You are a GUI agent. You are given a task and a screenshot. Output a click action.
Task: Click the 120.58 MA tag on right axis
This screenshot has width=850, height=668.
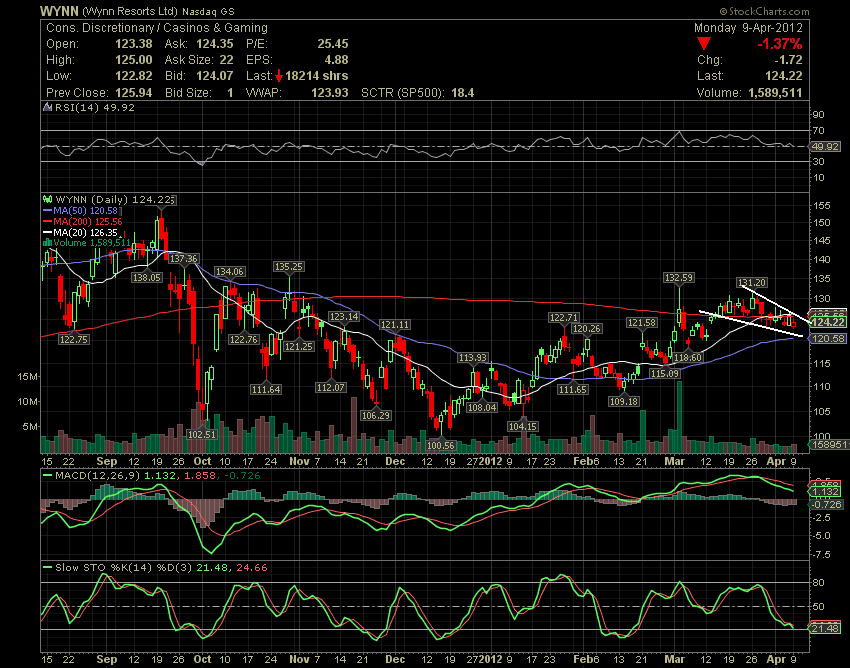tap(828, 338)
